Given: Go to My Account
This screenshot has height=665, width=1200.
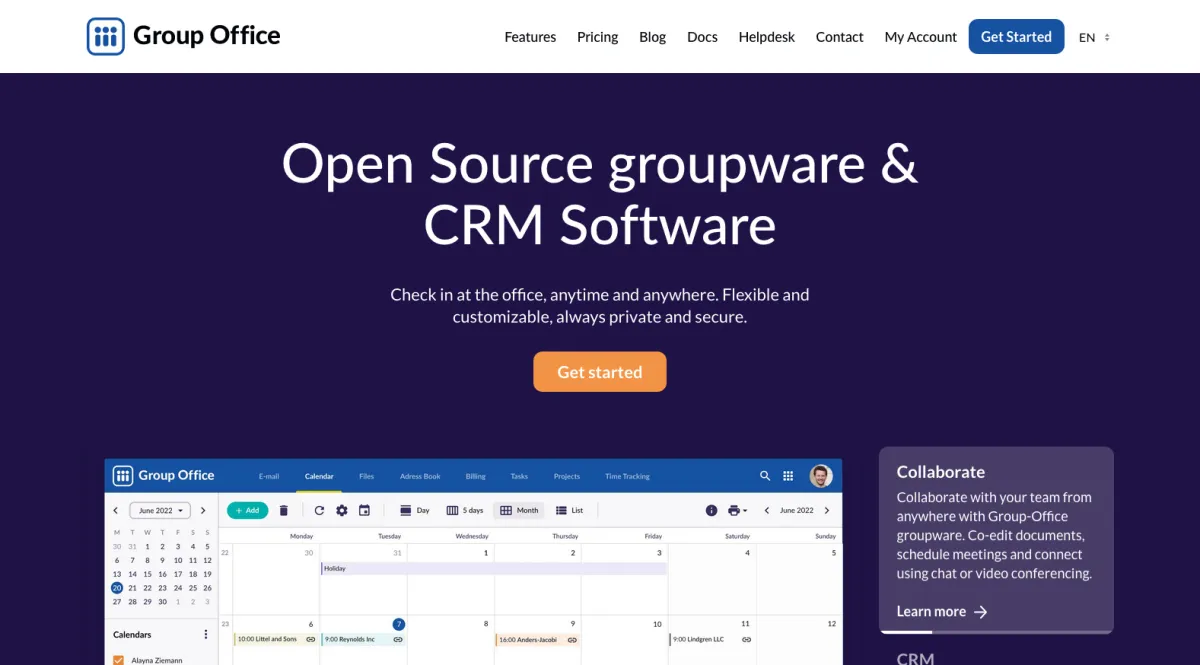Looking at the screenshot, I should point(921,37).
